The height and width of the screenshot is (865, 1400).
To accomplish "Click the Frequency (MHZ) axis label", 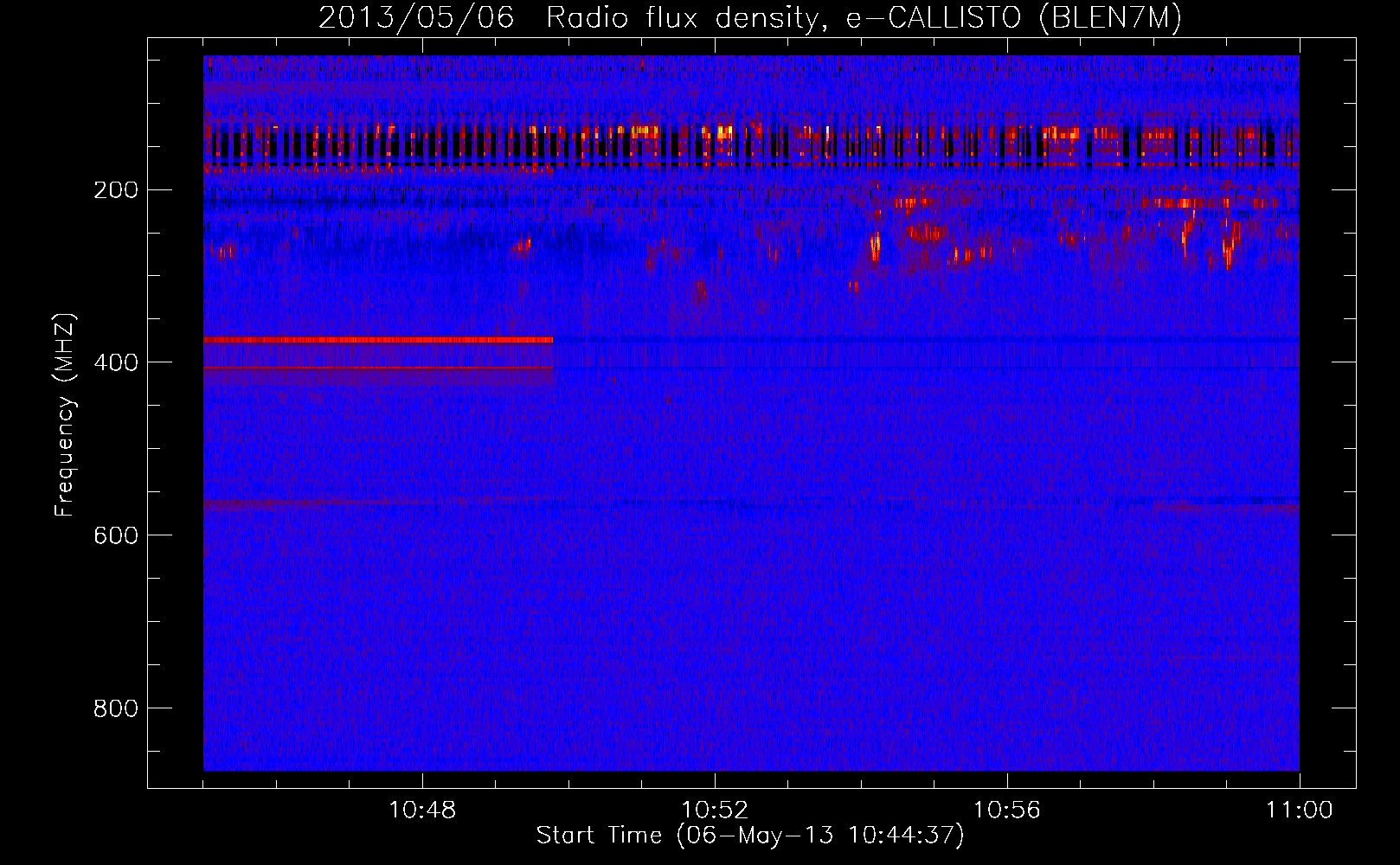I will coord(65,415).
